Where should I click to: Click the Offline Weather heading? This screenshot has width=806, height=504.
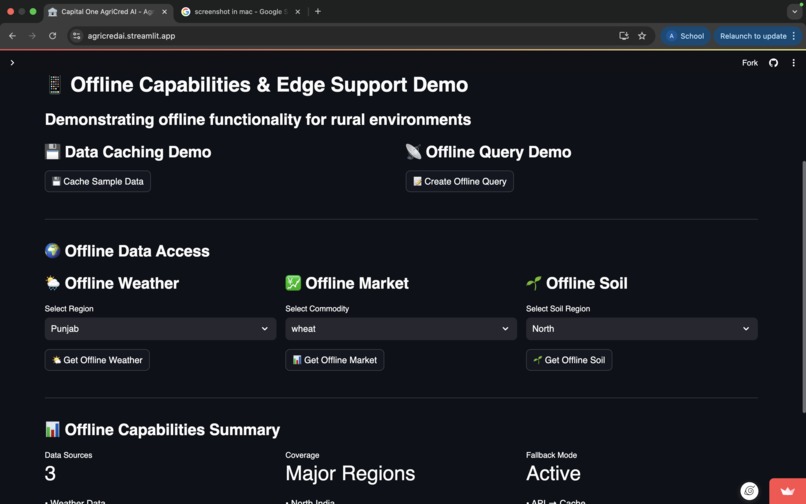[x=112, y=283]
